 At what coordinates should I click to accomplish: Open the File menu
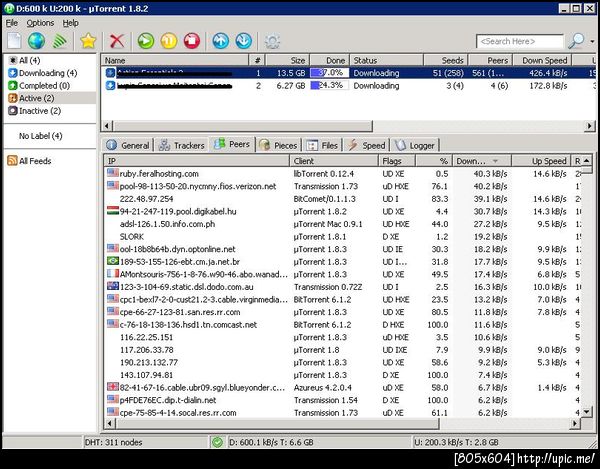pos(11,23)
